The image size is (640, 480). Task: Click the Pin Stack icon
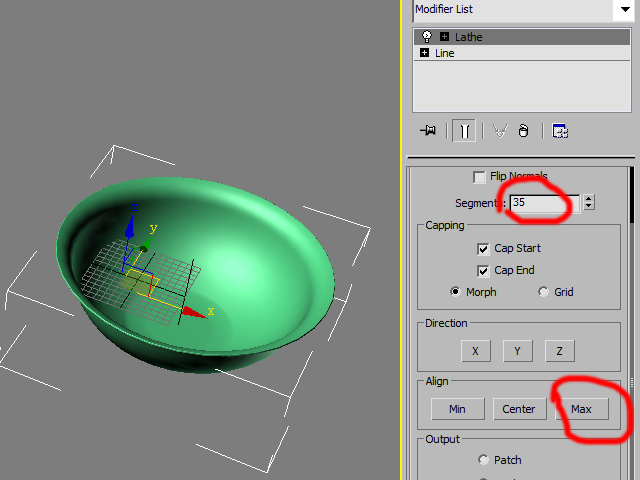tap(429, 130)
